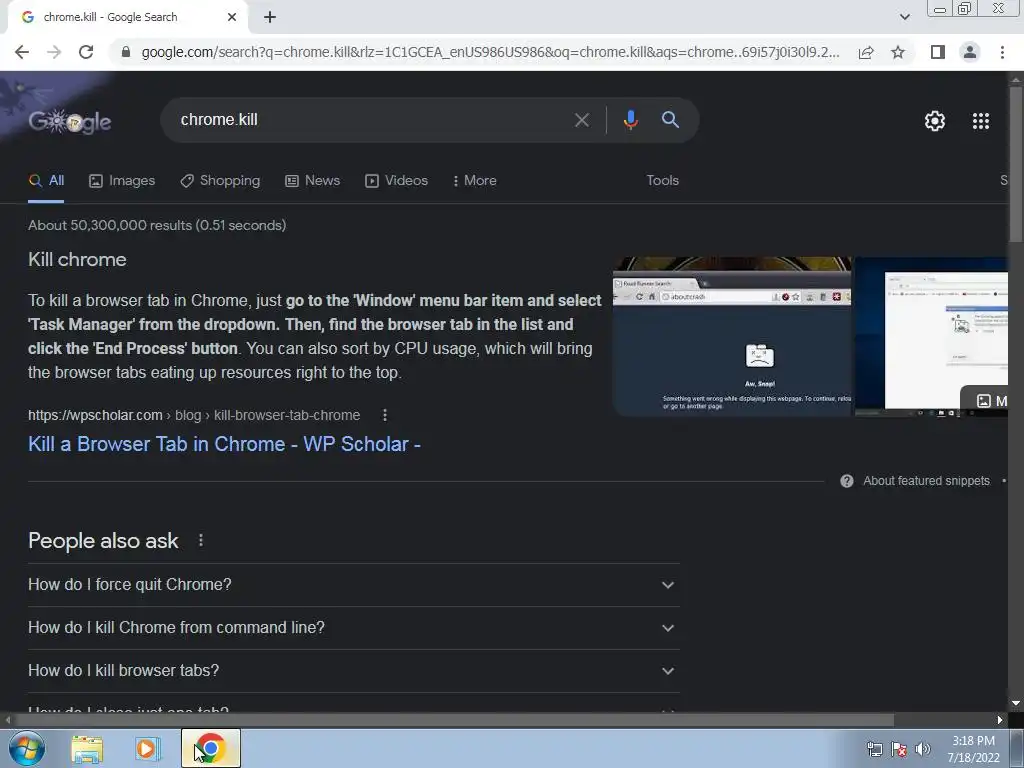Close the chrome.kill Google Search tab

[232, 17]
